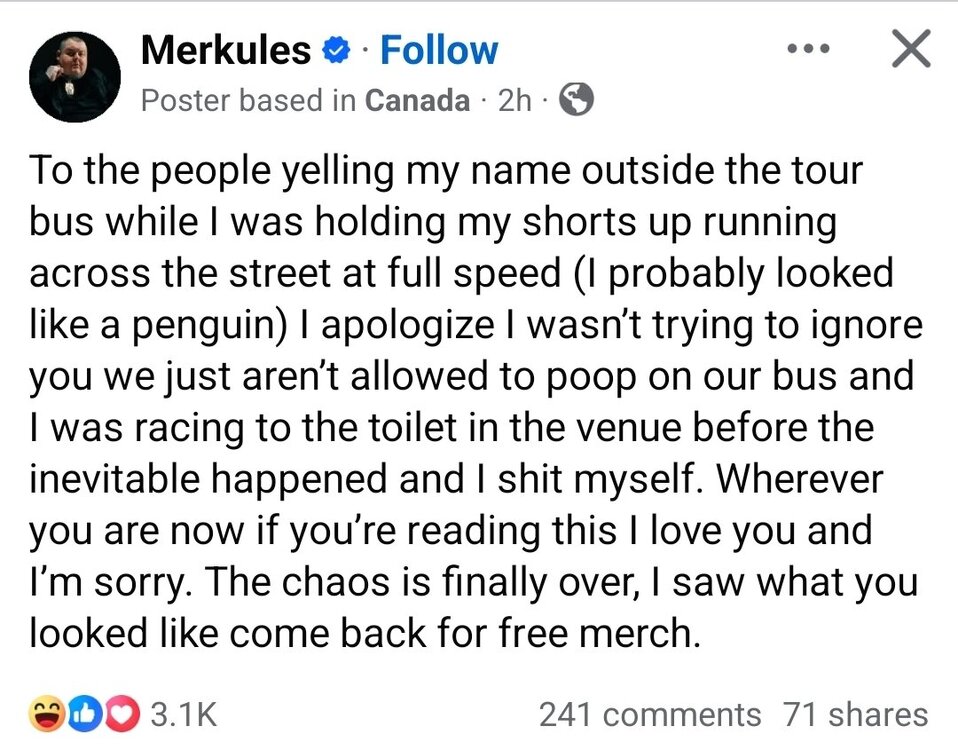This screenshot has height=750, width=958.
Task: Click the red heart Love reaction icon
Action: 116,714
